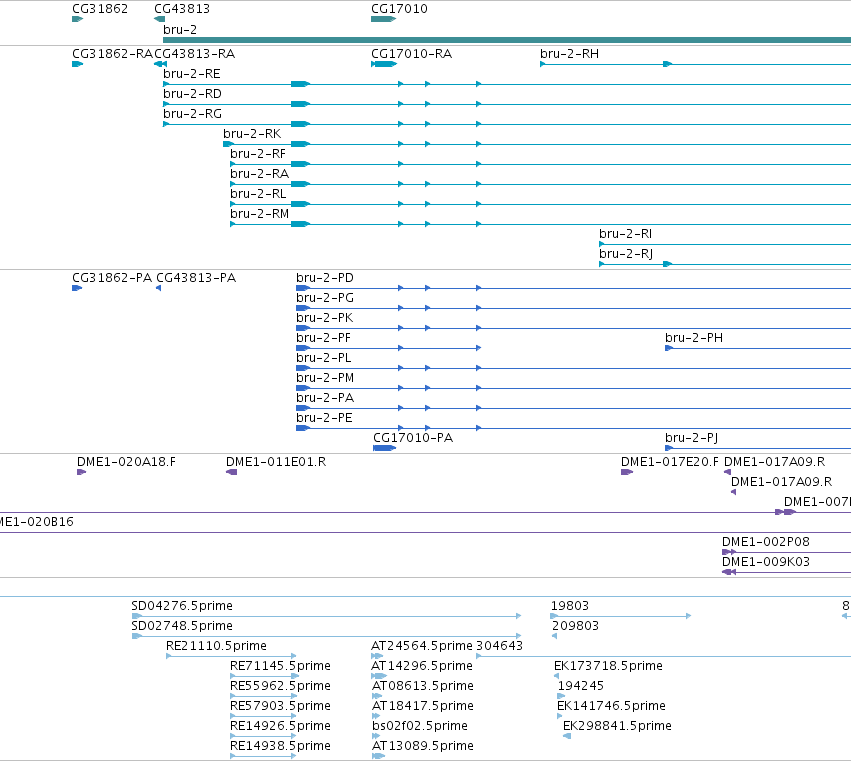Click the 19803 feature label
Screen dimensions: 851x761
[x=569, y=606]
